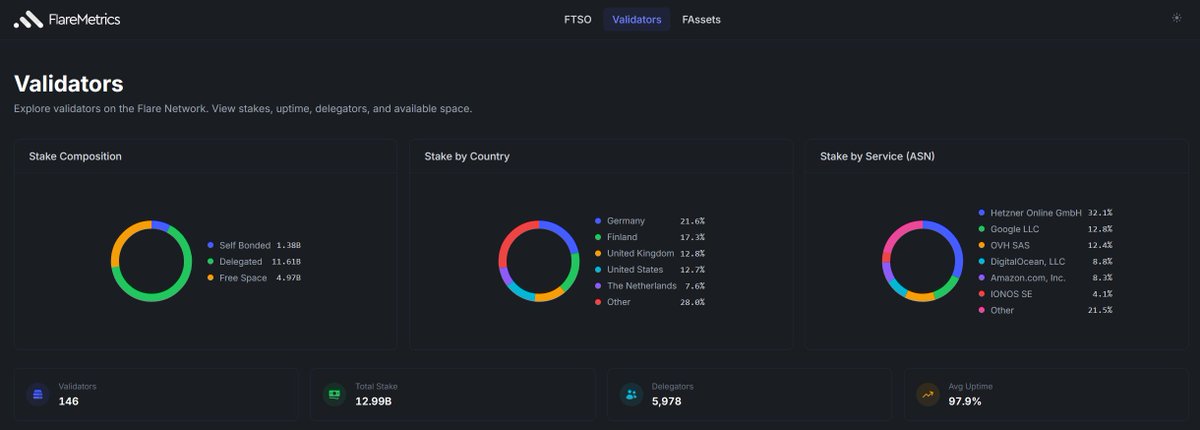The image size is (1200, 430).
Task: Click the Stake by Country donut chart
Action: point(539,261)
